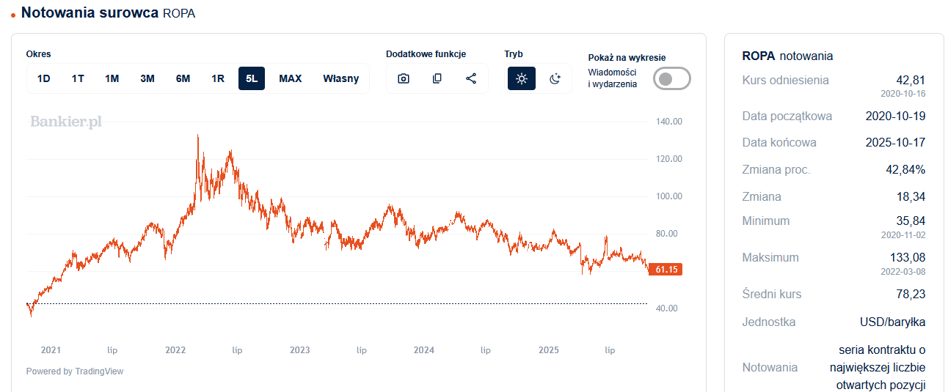Choose the 3M time range
This screenshot has height=392, width=948.
147,79
